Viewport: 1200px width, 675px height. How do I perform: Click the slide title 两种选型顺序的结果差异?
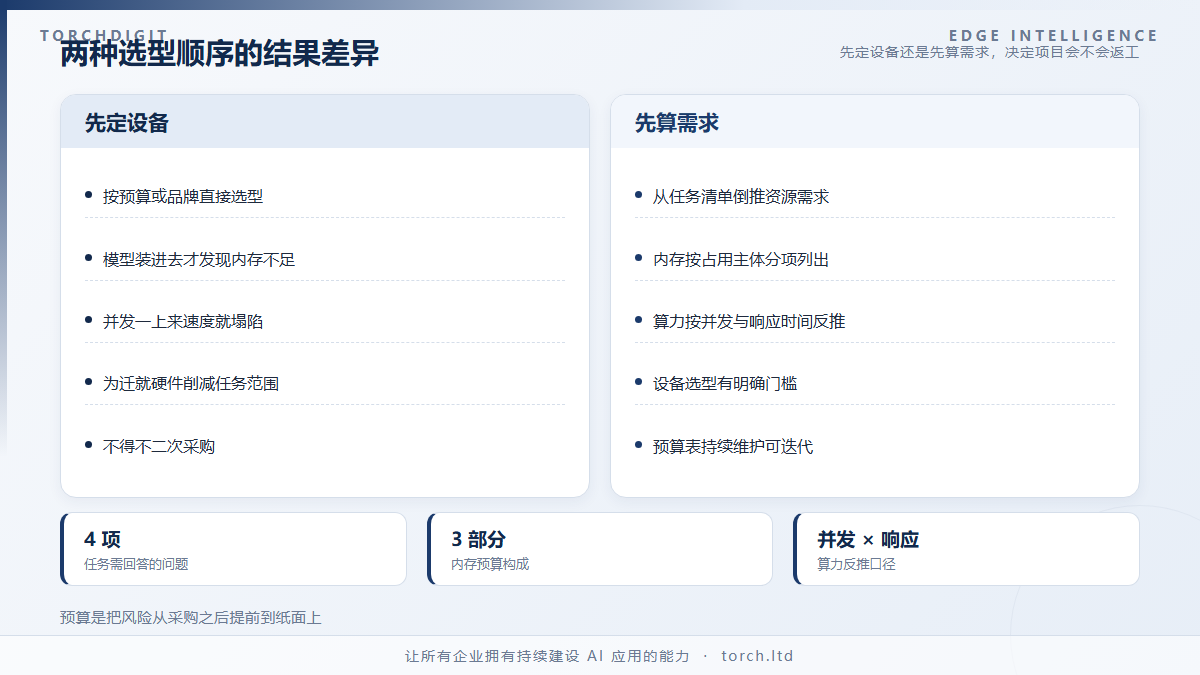coord(219,54)
